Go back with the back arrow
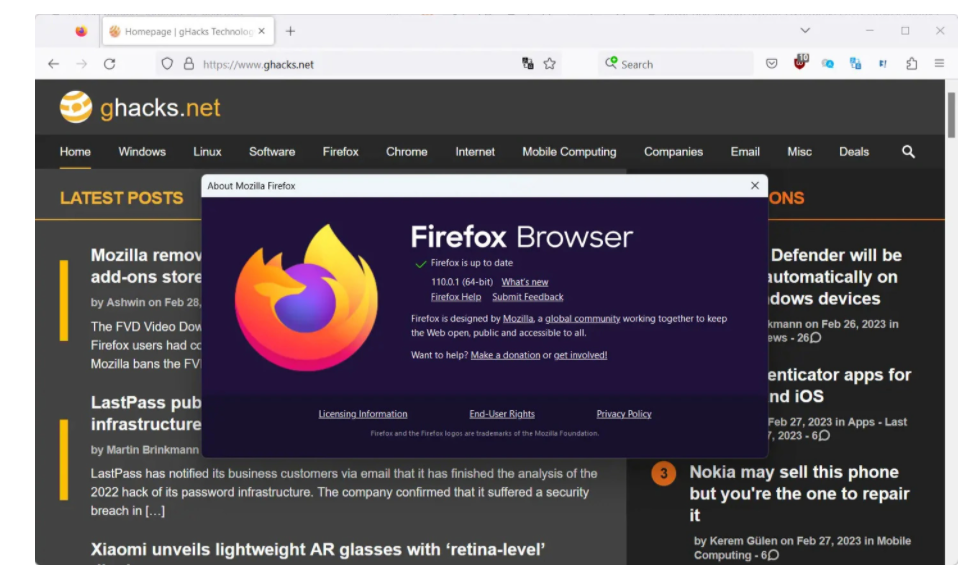The image size is (958, 580). tap(54, 63)
